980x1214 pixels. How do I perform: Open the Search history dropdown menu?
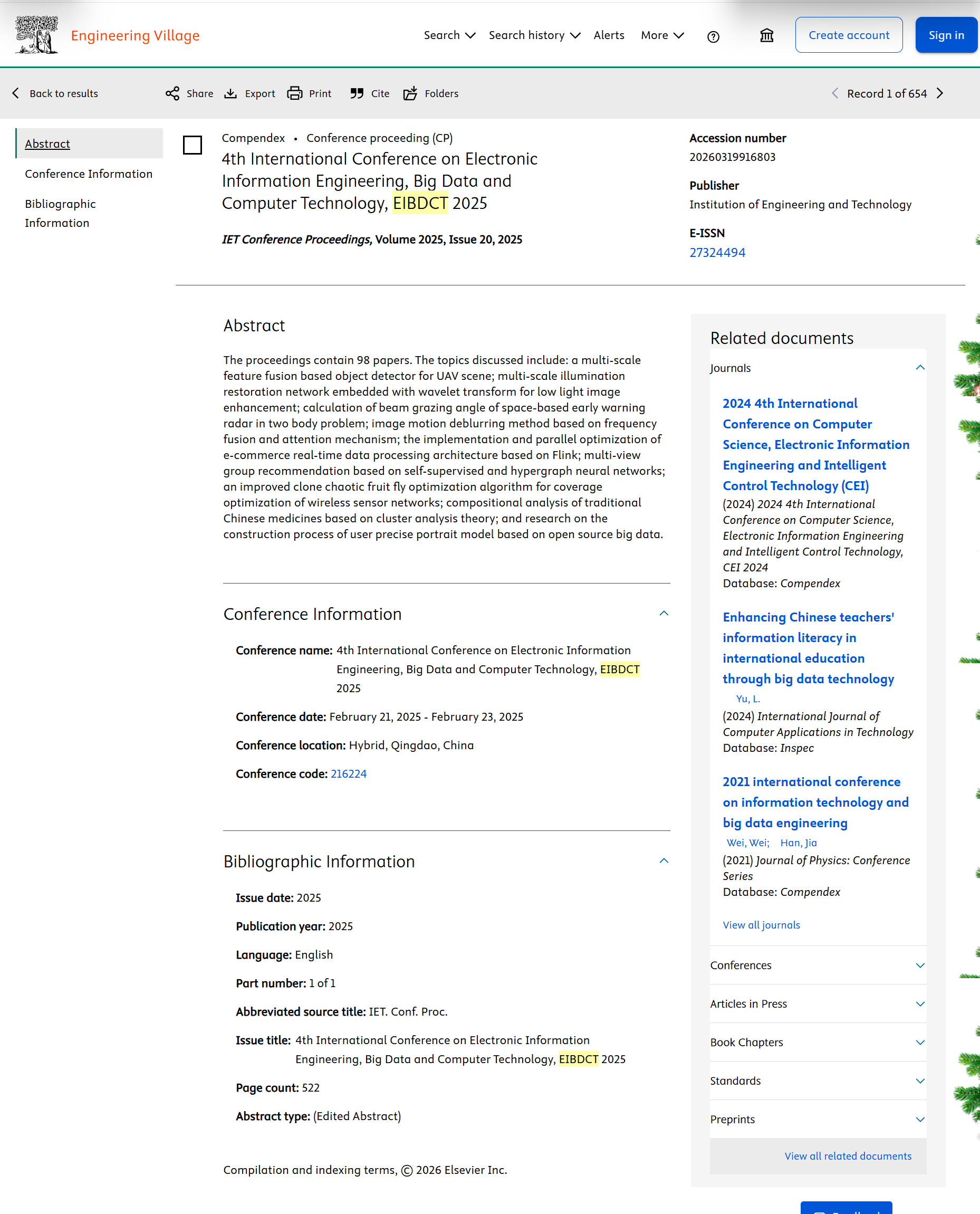(x=534, y=35)
